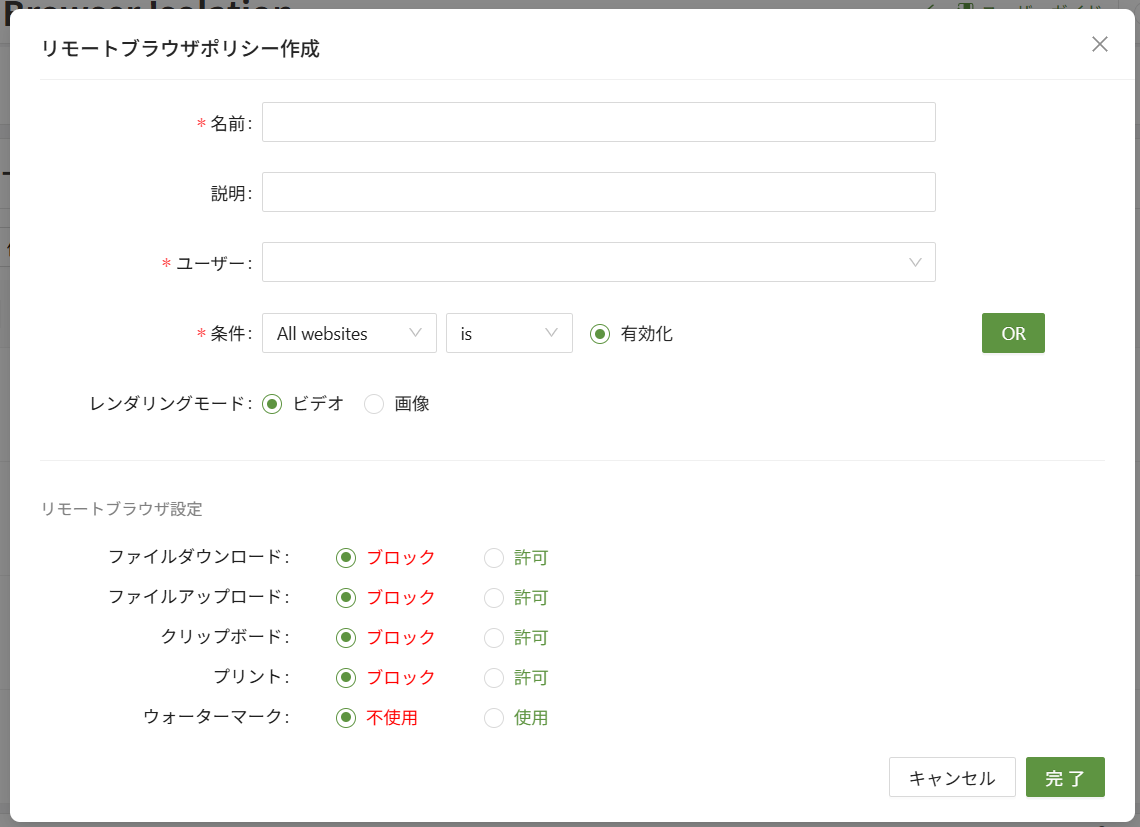Open the ユーザー selection dropdown
1140x827 pixels.
[x=598, y=262]
